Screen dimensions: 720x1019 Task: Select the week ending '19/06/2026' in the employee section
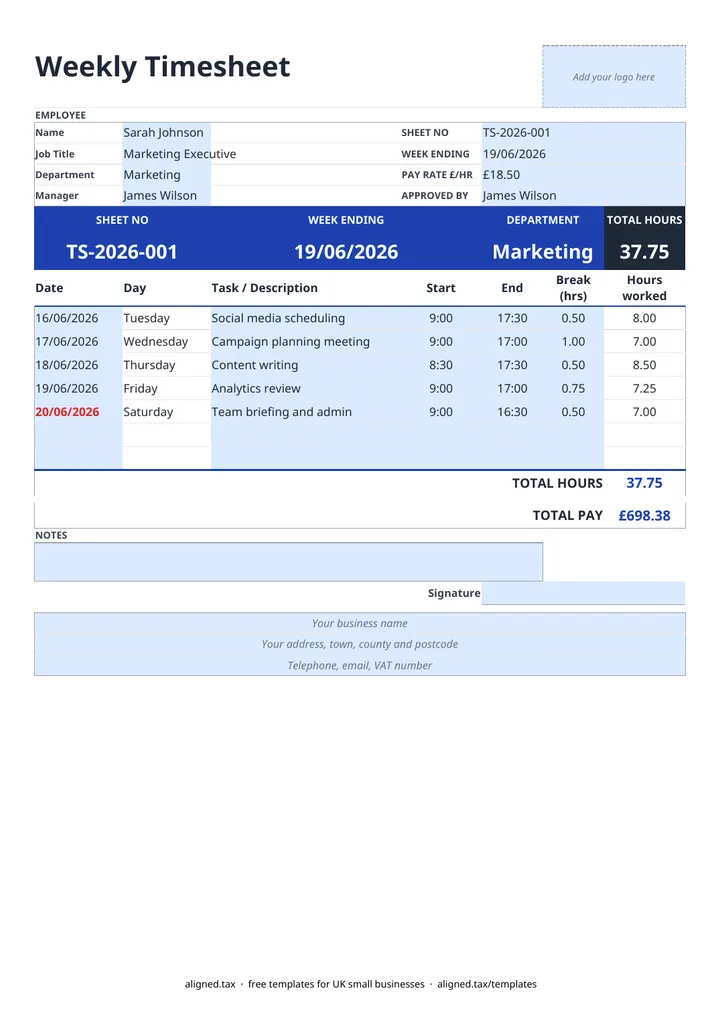(x=514, y=154)
